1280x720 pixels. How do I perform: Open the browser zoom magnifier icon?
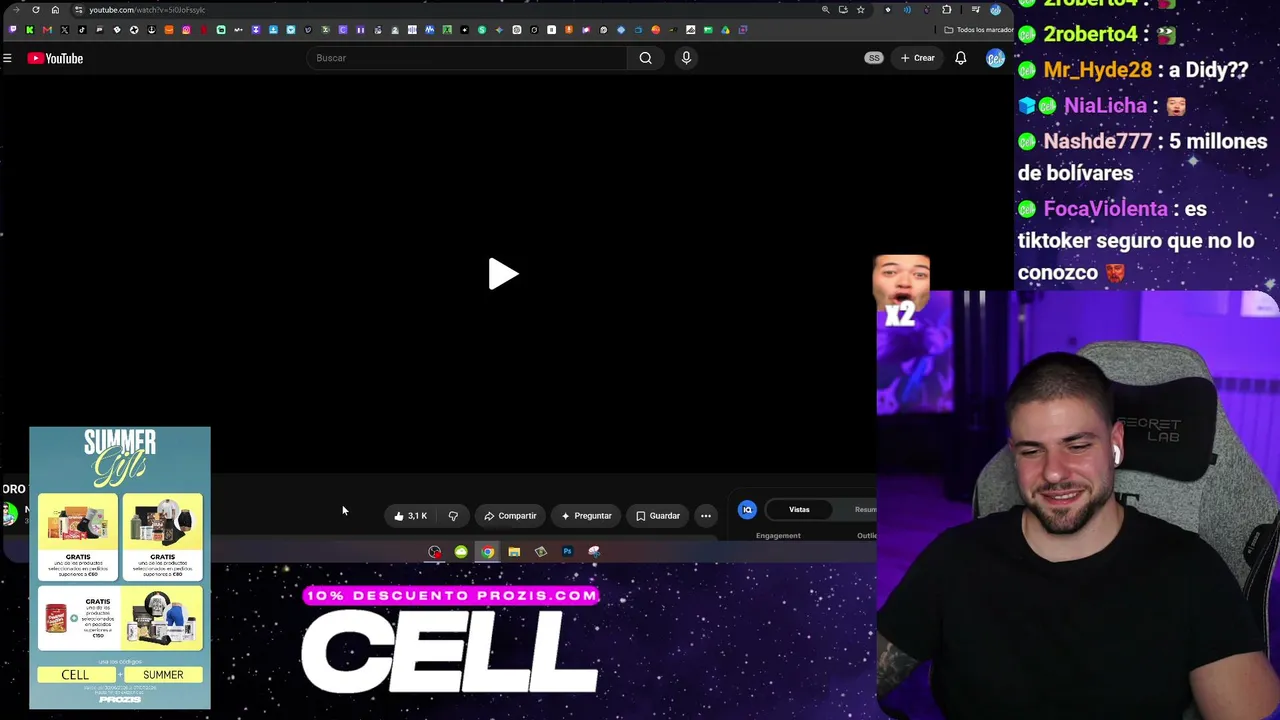click(x=825, y=10)
